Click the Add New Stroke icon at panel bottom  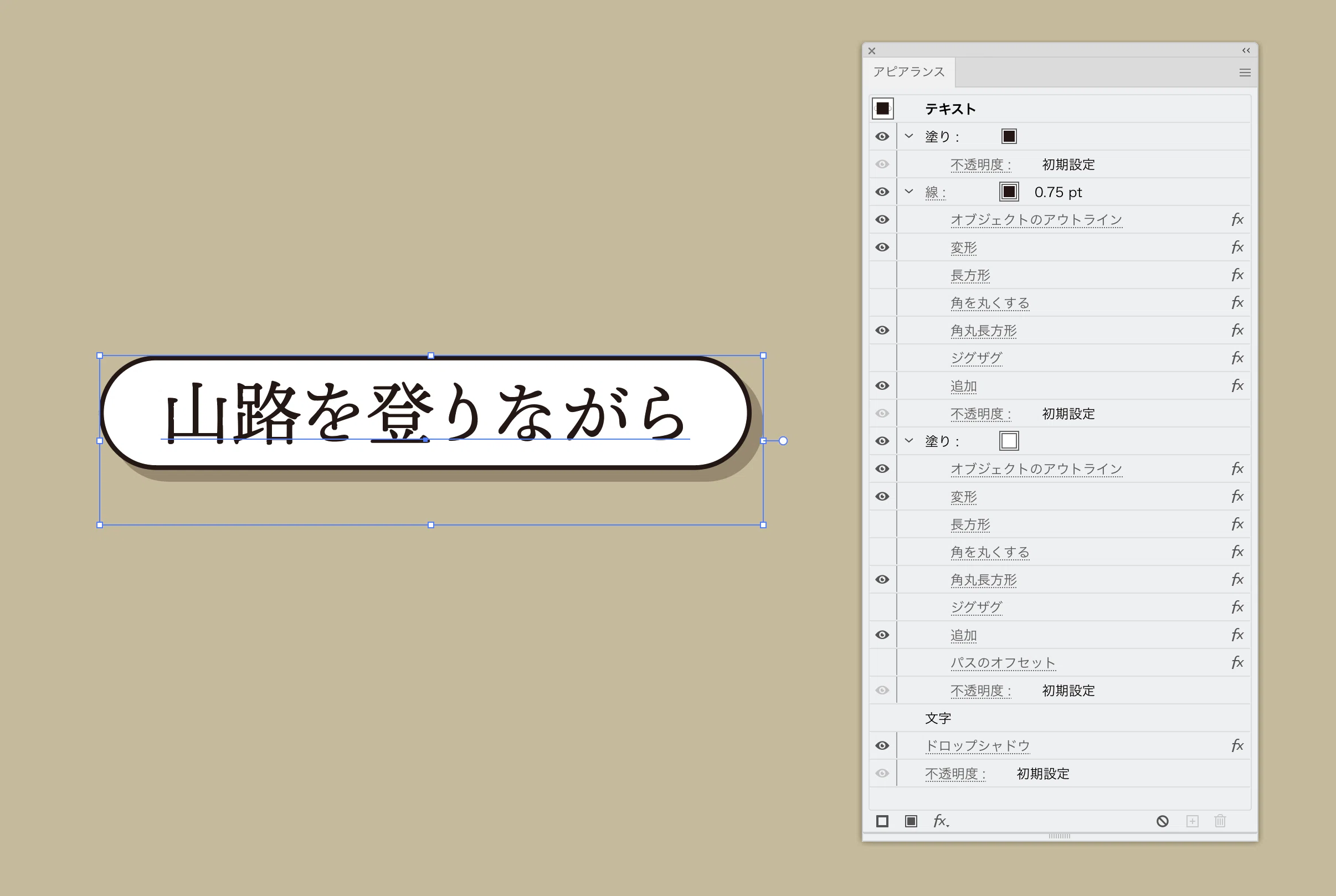[x=882, y=821]
